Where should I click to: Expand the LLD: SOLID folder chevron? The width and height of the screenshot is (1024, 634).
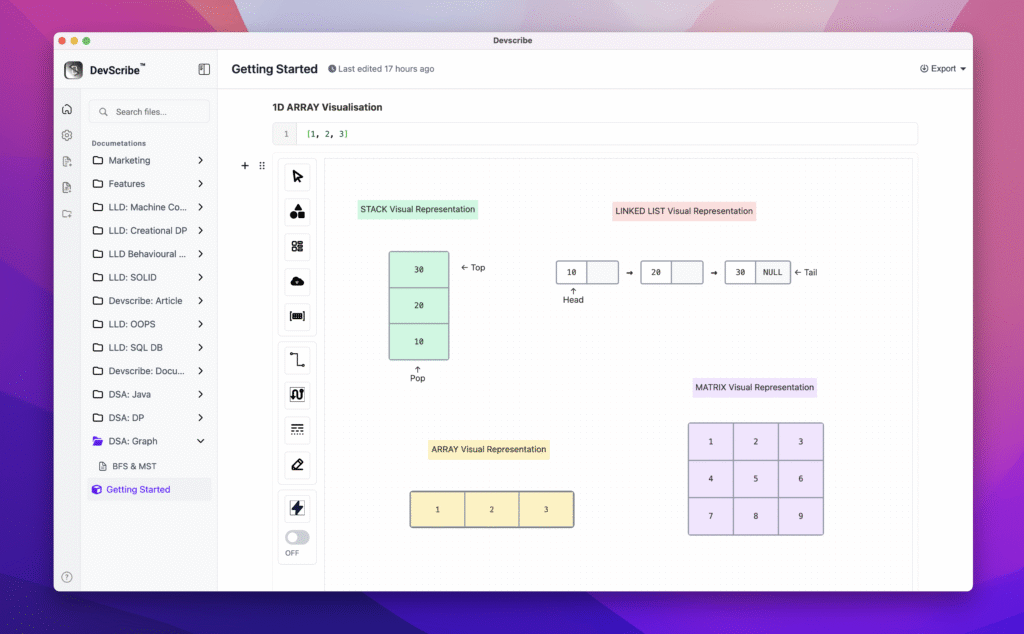click(x=200, y=277)
